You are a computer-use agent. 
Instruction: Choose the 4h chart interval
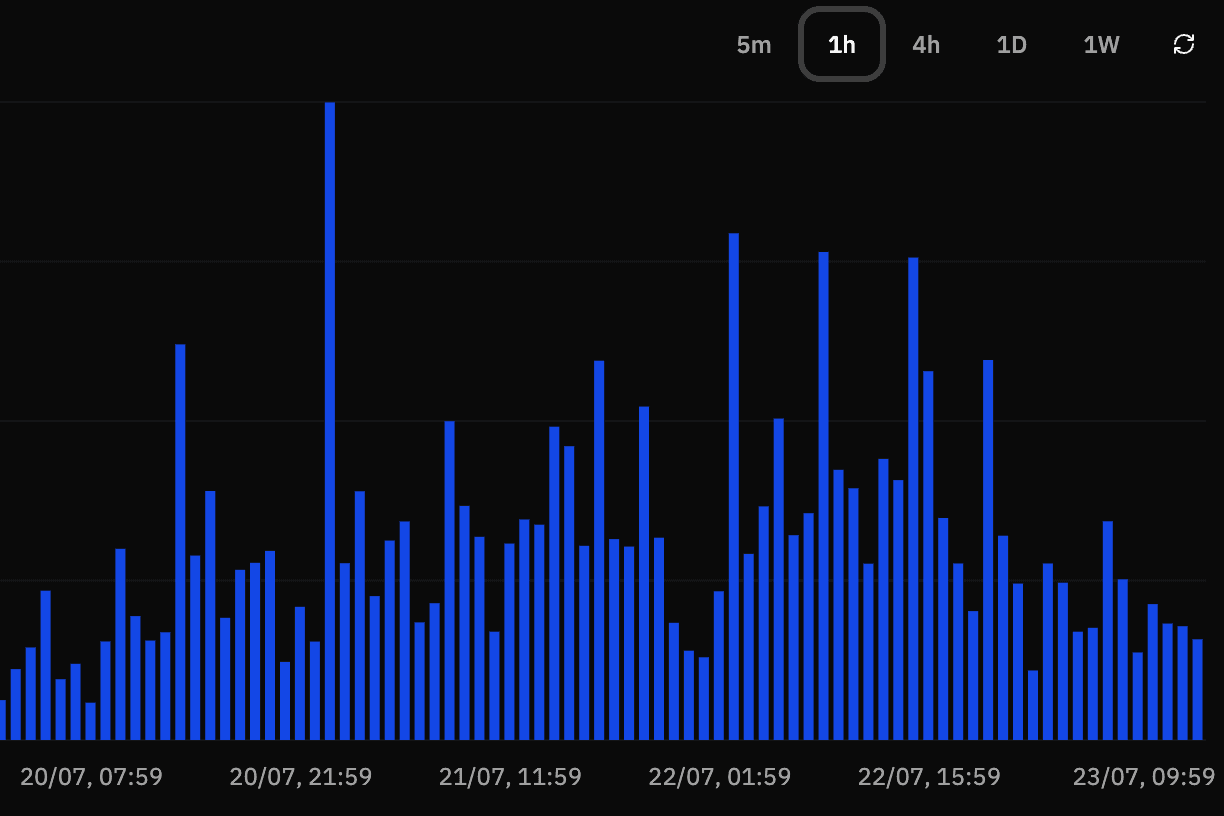[x=926, y=45]
